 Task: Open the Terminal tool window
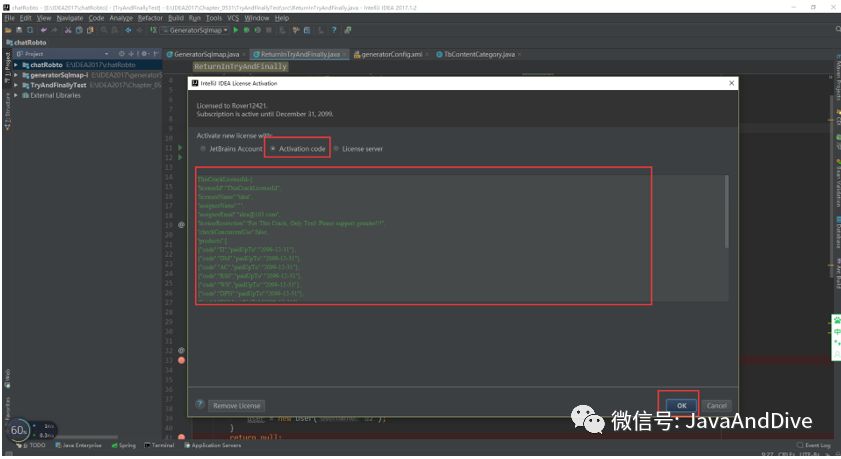[x=159, y=445]
